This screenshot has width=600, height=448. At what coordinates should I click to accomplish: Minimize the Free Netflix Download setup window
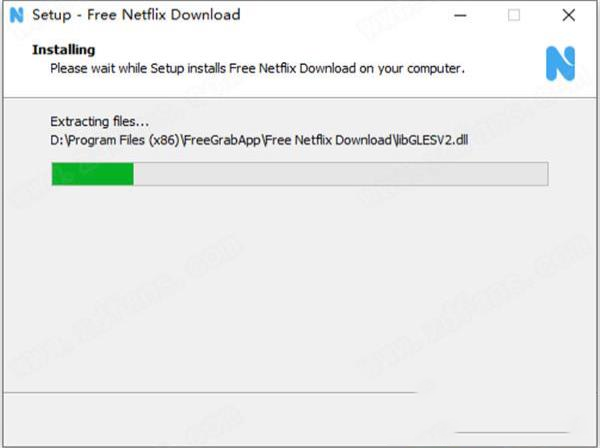[460, 16]
